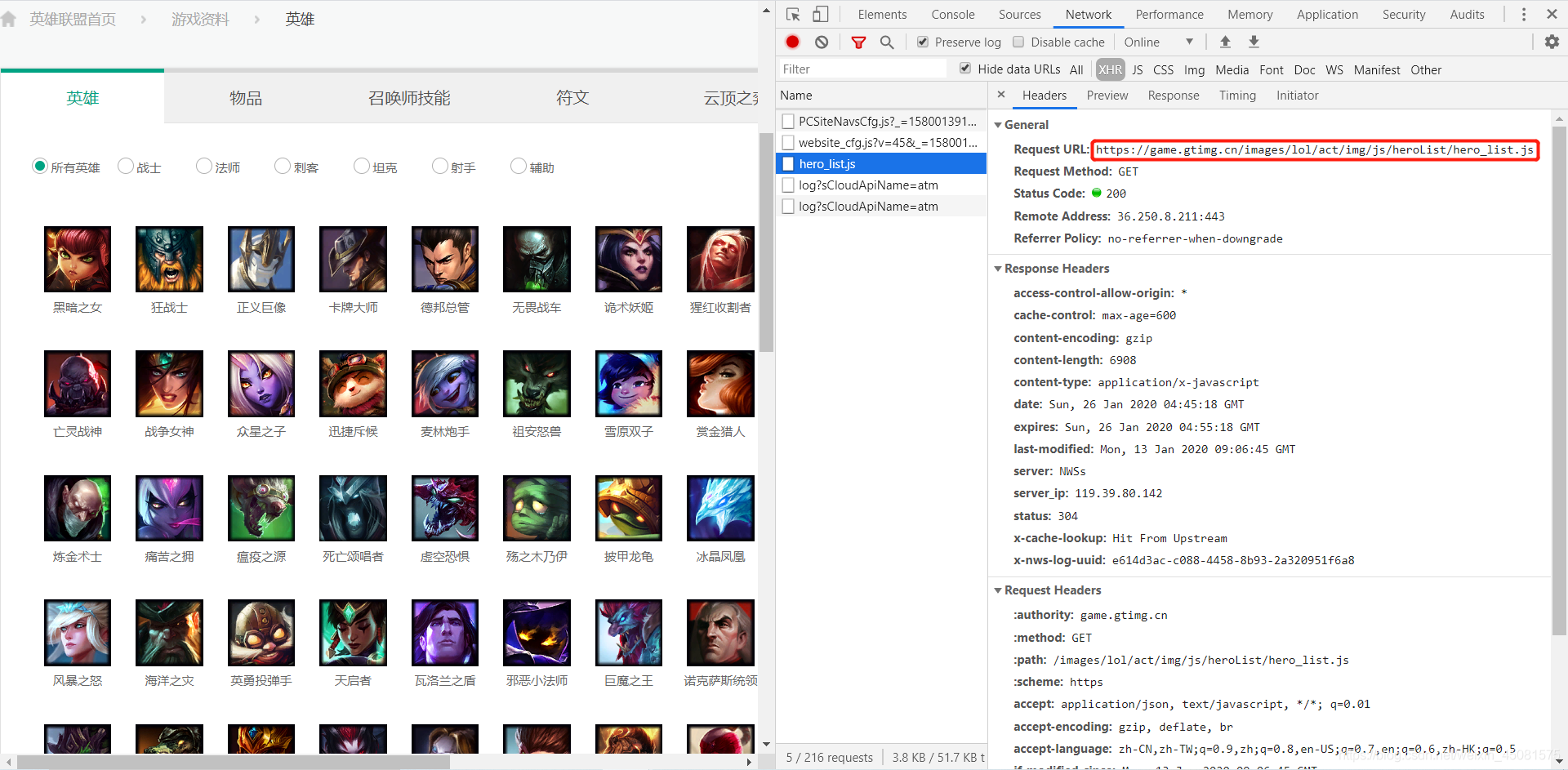Toggle the red filter funnel icon
The height and width of the screenshot is (770, 1568).
coord(858,42)
